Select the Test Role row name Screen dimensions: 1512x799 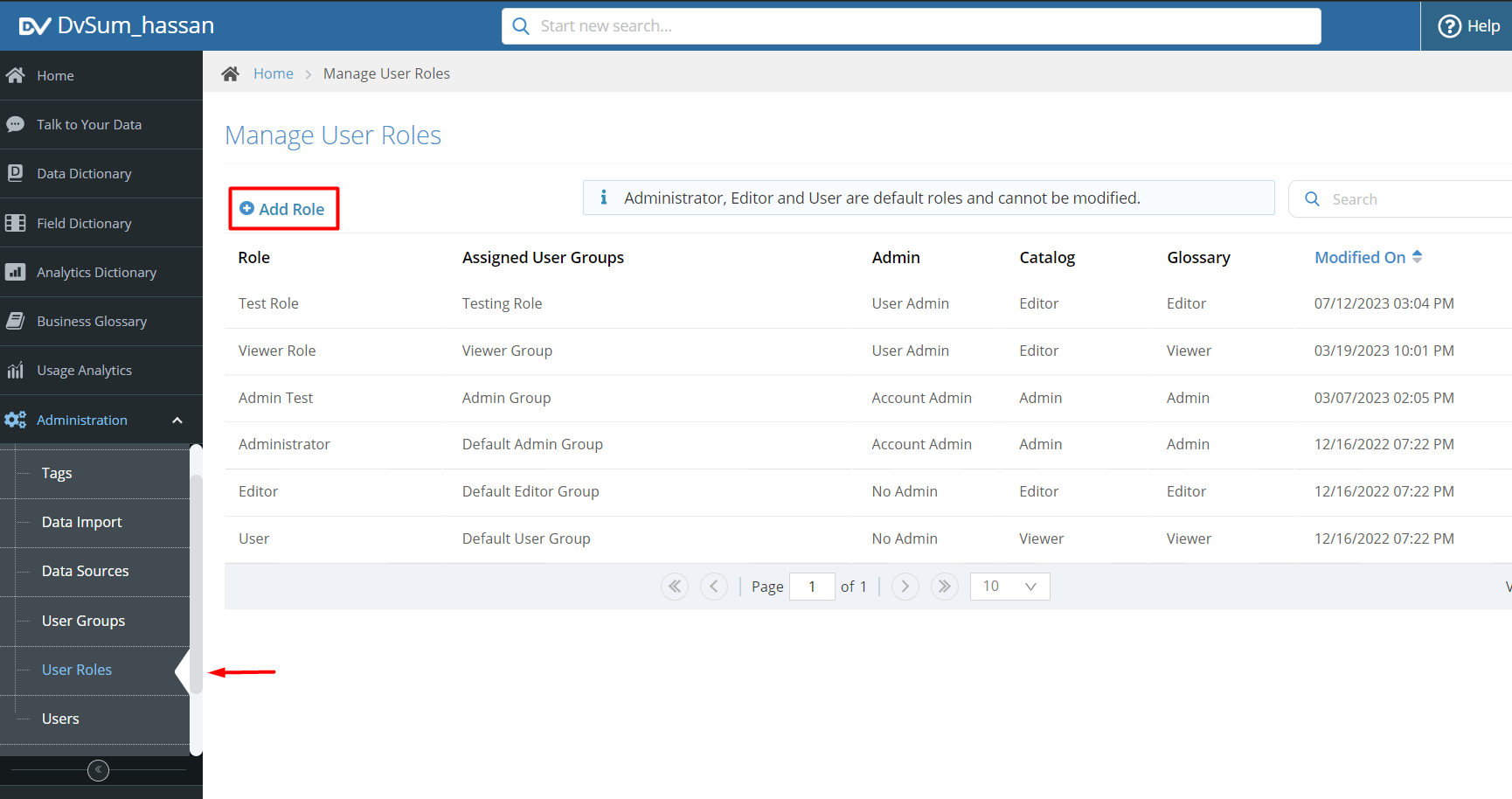[x=268, y=303]
